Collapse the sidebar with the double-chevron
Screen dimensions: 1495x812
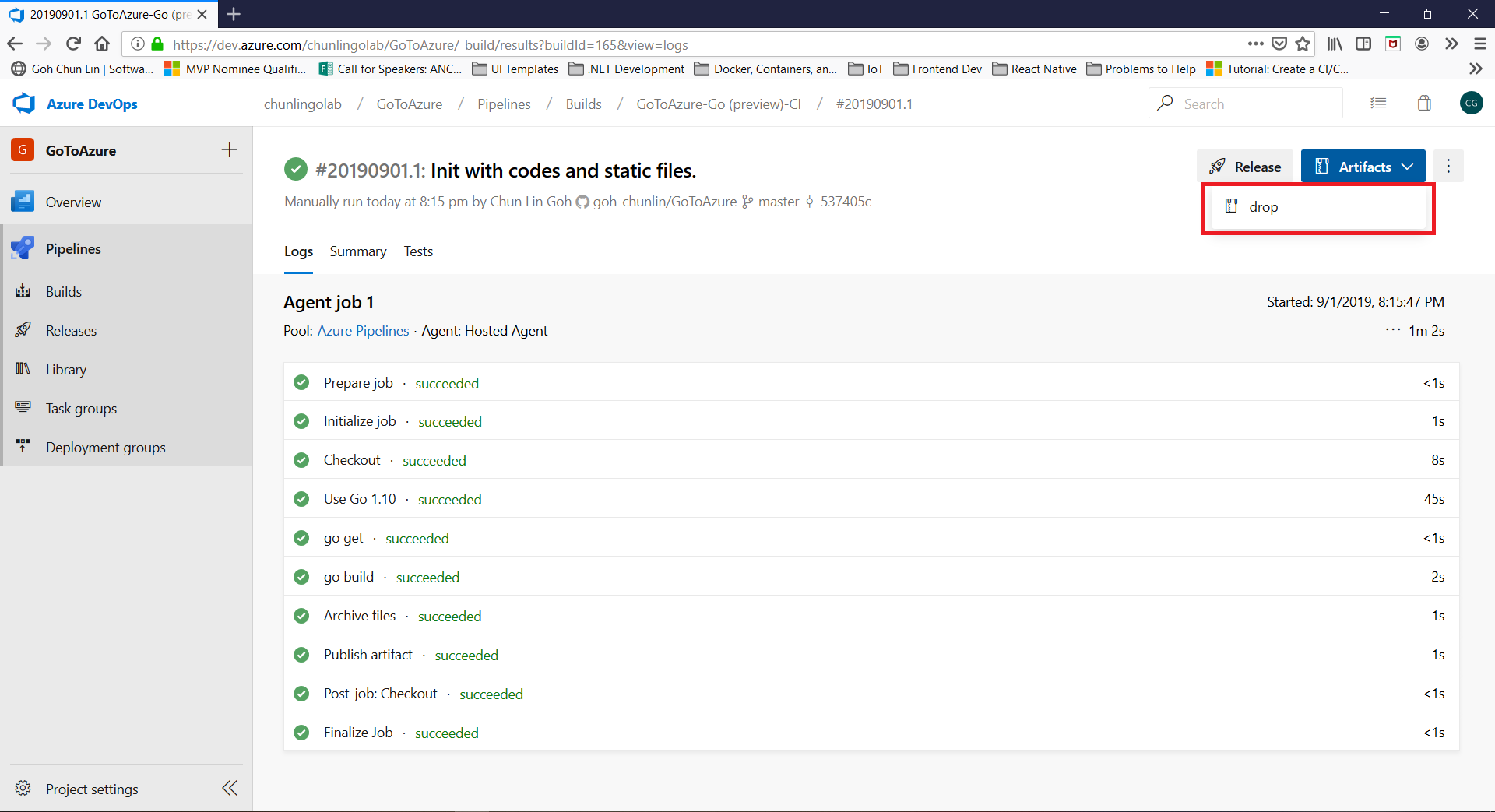pos(230,788)
